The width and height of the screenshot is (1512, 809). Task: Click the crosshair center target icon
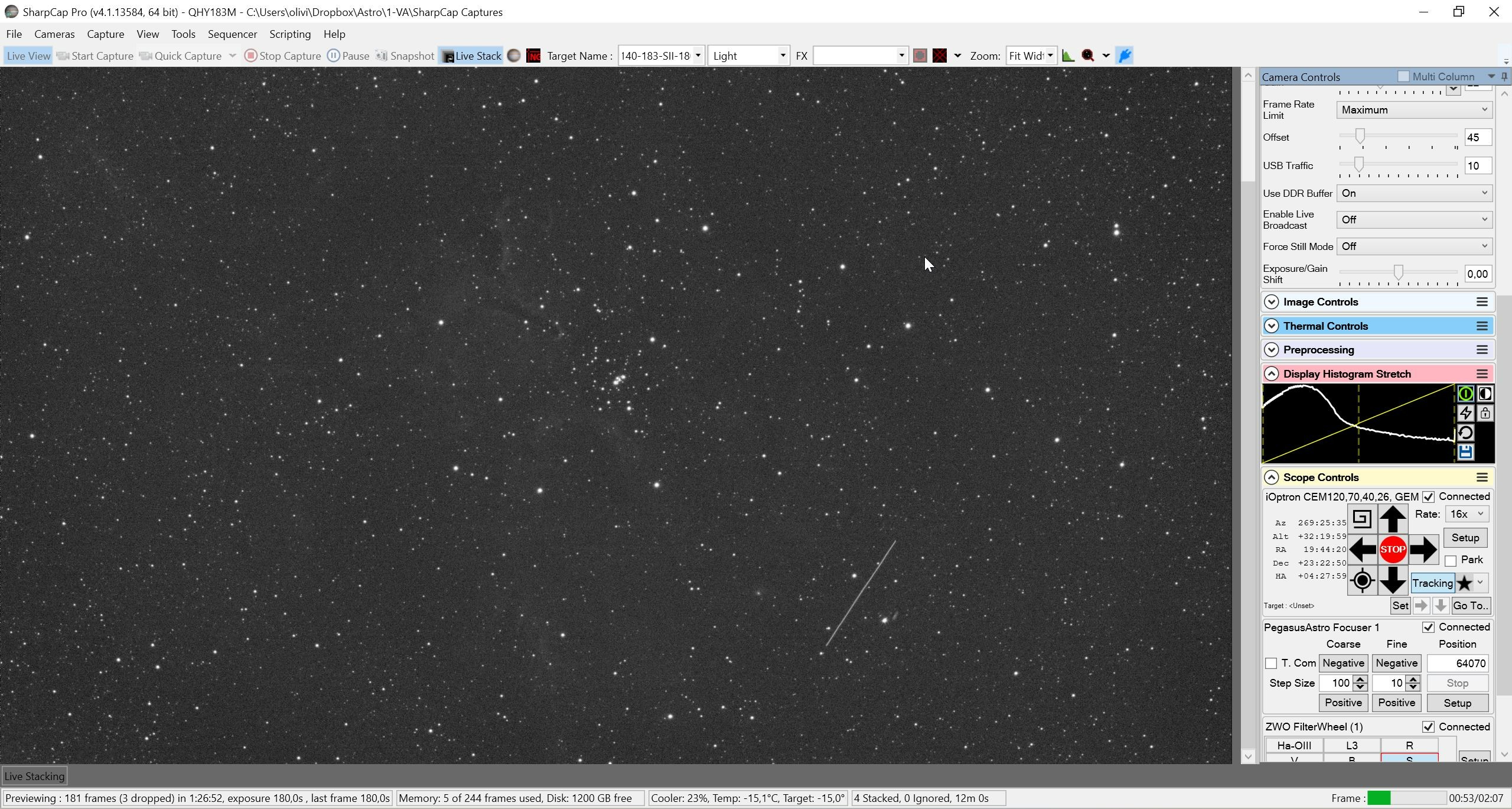tap(1362, 580)
